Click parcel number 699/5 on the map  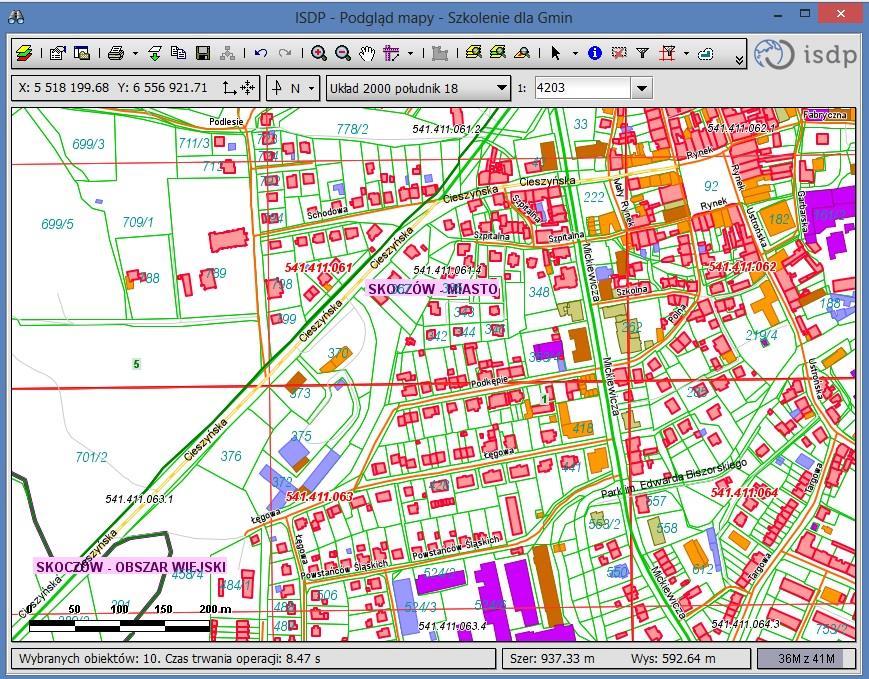(57, 224)
